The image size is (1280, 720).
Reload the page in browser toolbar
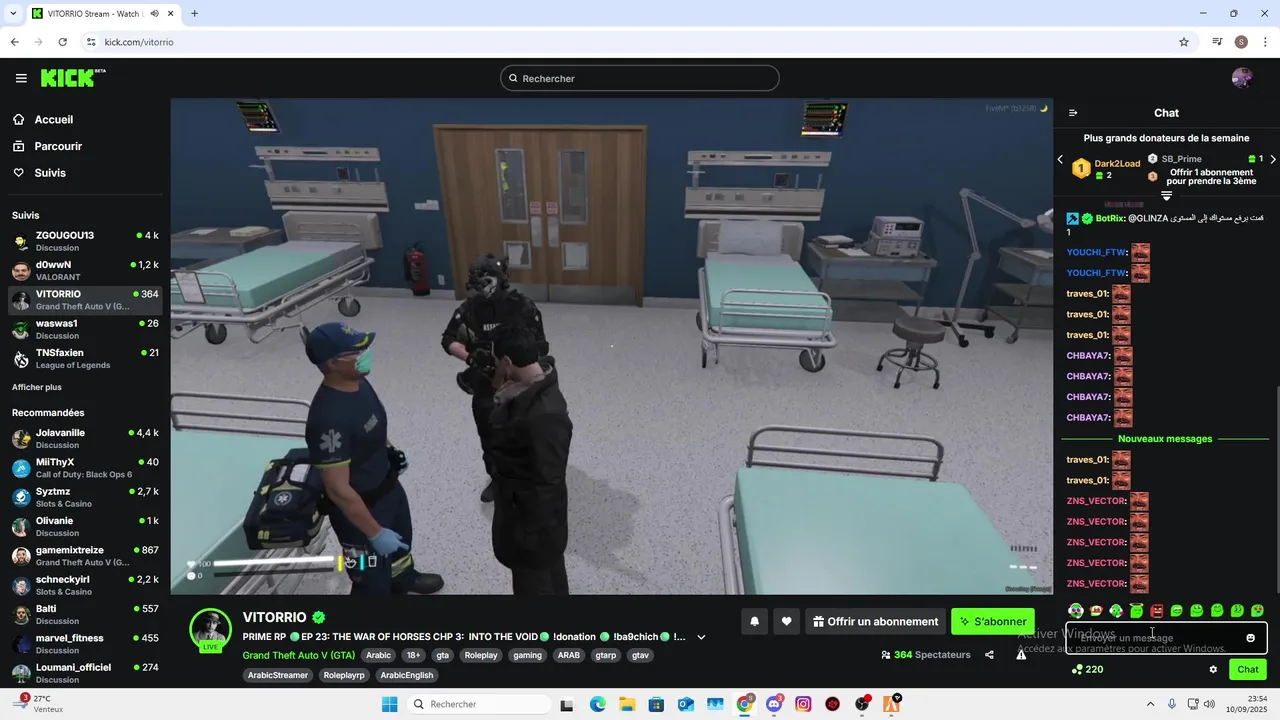point(63,42)
